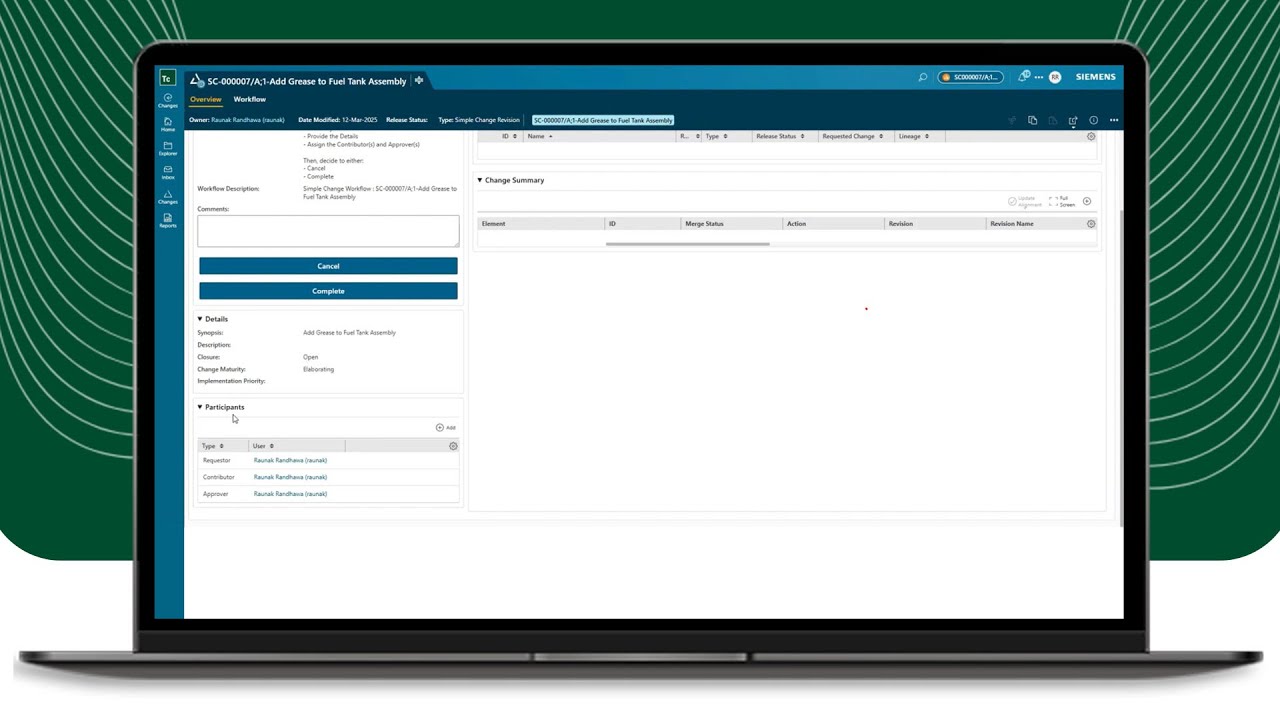Toggle Full Screen in Change Summary
1280x720 pixels.
(x=1062, y=201)
